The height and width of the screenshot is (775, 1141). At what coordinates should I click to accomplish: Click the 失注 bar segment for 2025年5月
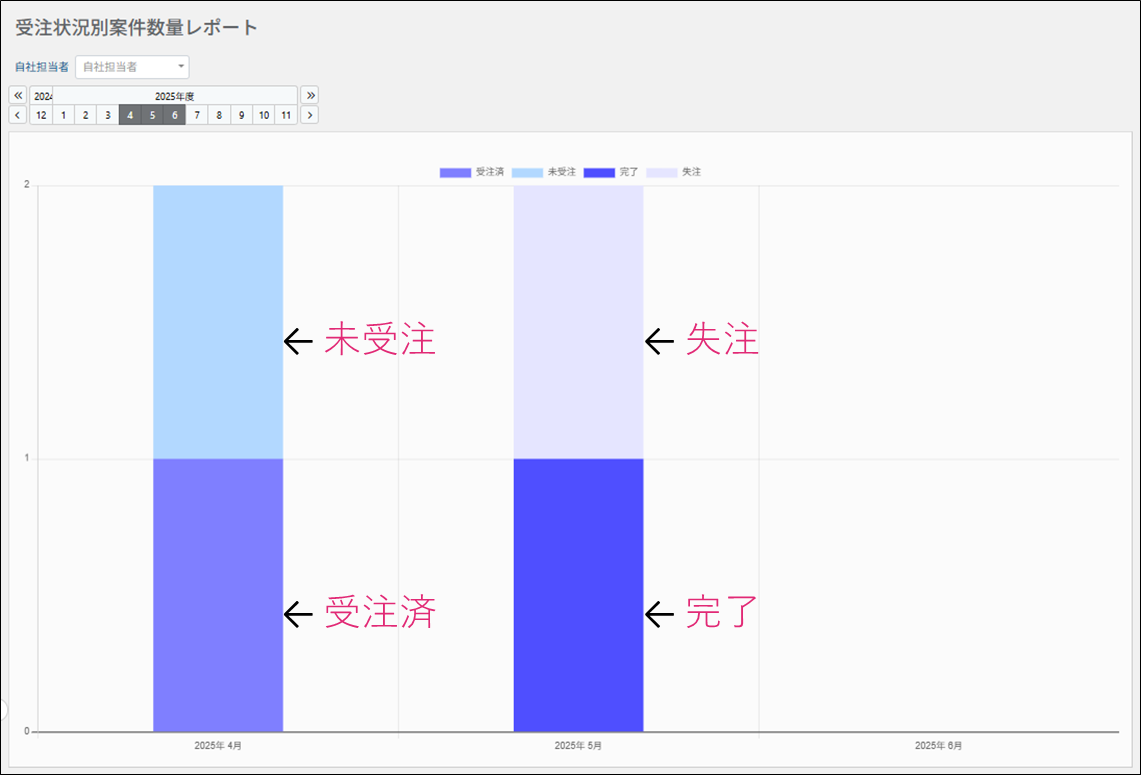tap(578, 322)
